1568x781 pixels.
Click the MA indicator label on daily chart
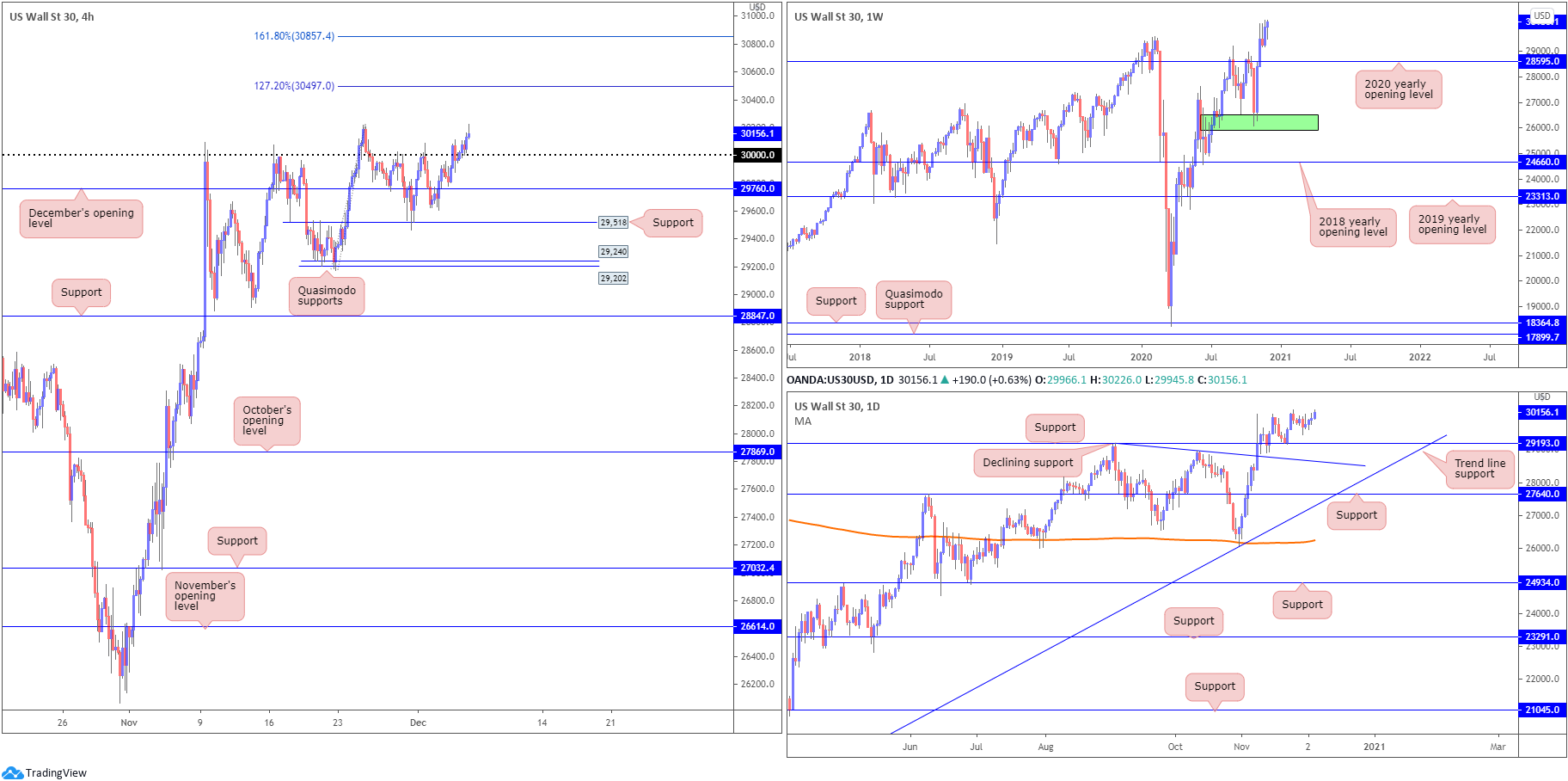pyautogui.click(x=803, y=421)
